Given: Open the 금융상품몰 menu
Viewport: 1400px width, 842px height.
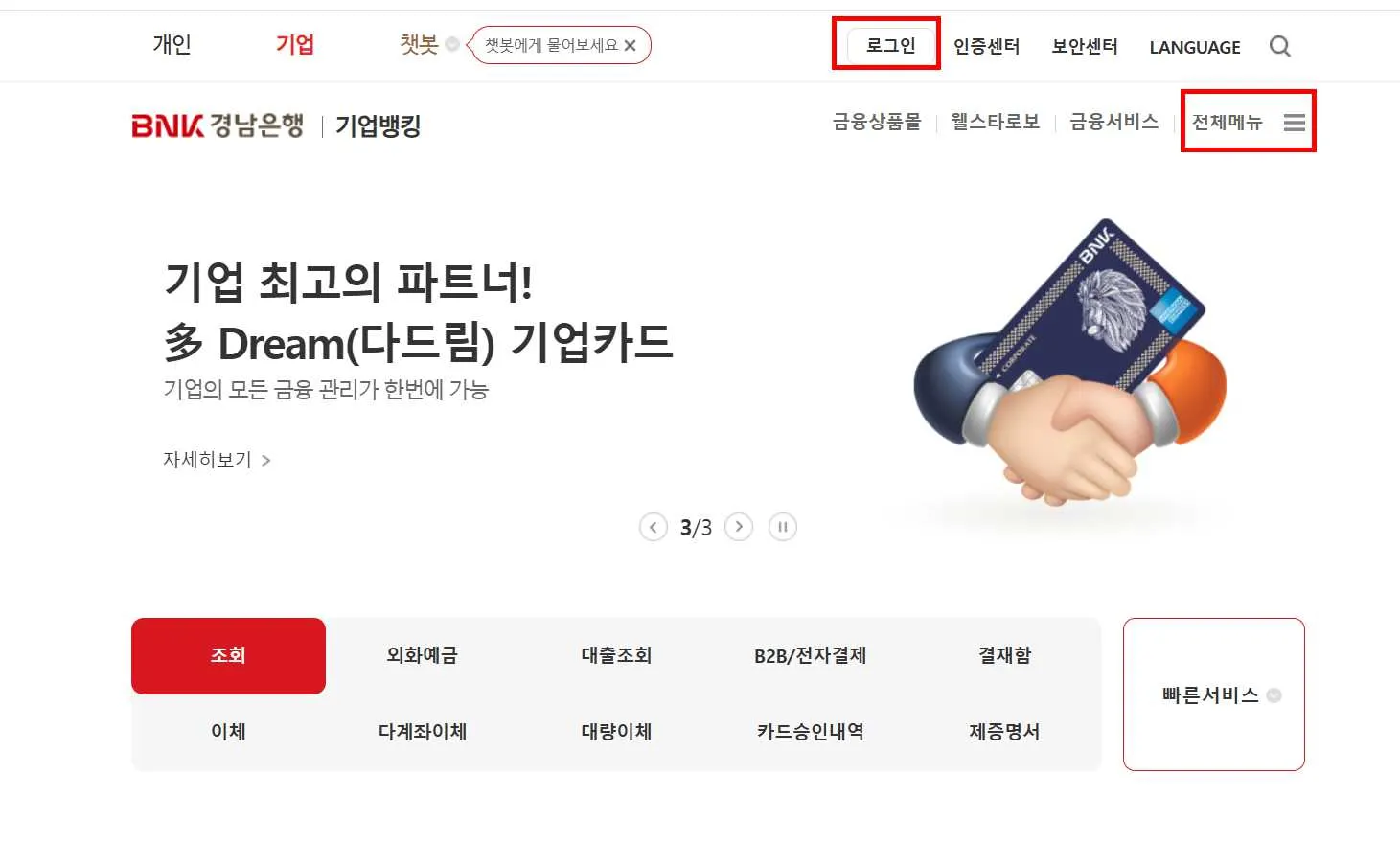Looking at the screenshot, I should point(877,122).
